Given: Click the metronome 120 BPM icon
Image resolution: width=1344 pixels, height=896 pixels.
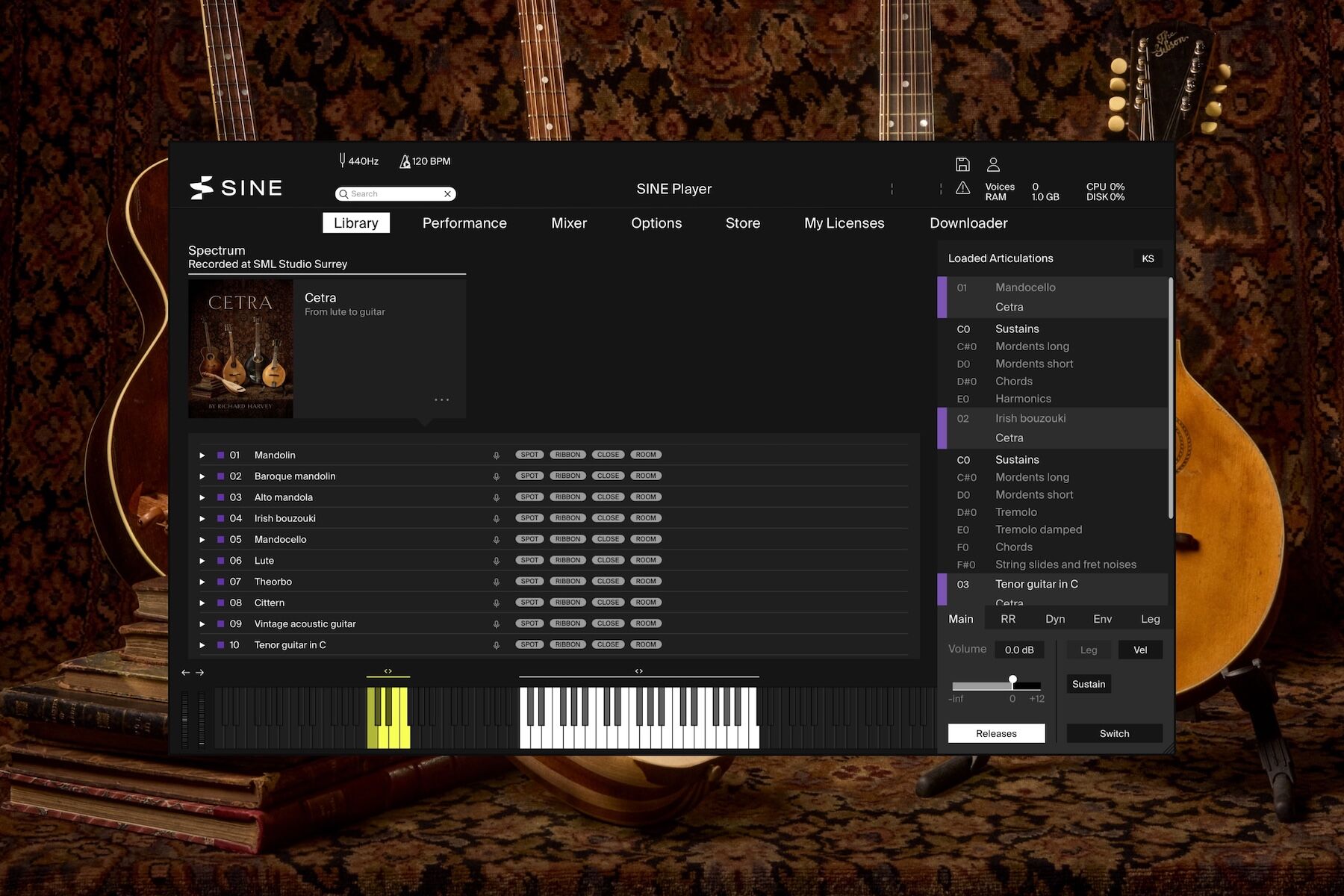Looking at the screenshot, I should pyautogui.click(x=405, y=161).
